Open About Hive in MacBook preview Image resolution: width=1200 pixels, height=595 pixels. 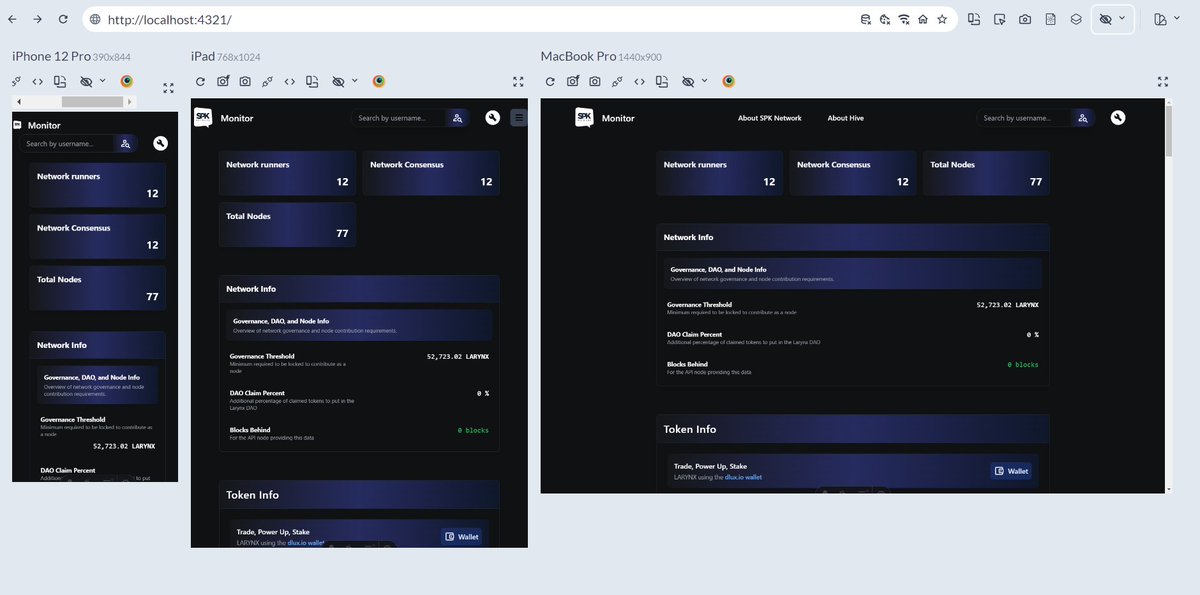pyautogui.click(x=845, y=118)
